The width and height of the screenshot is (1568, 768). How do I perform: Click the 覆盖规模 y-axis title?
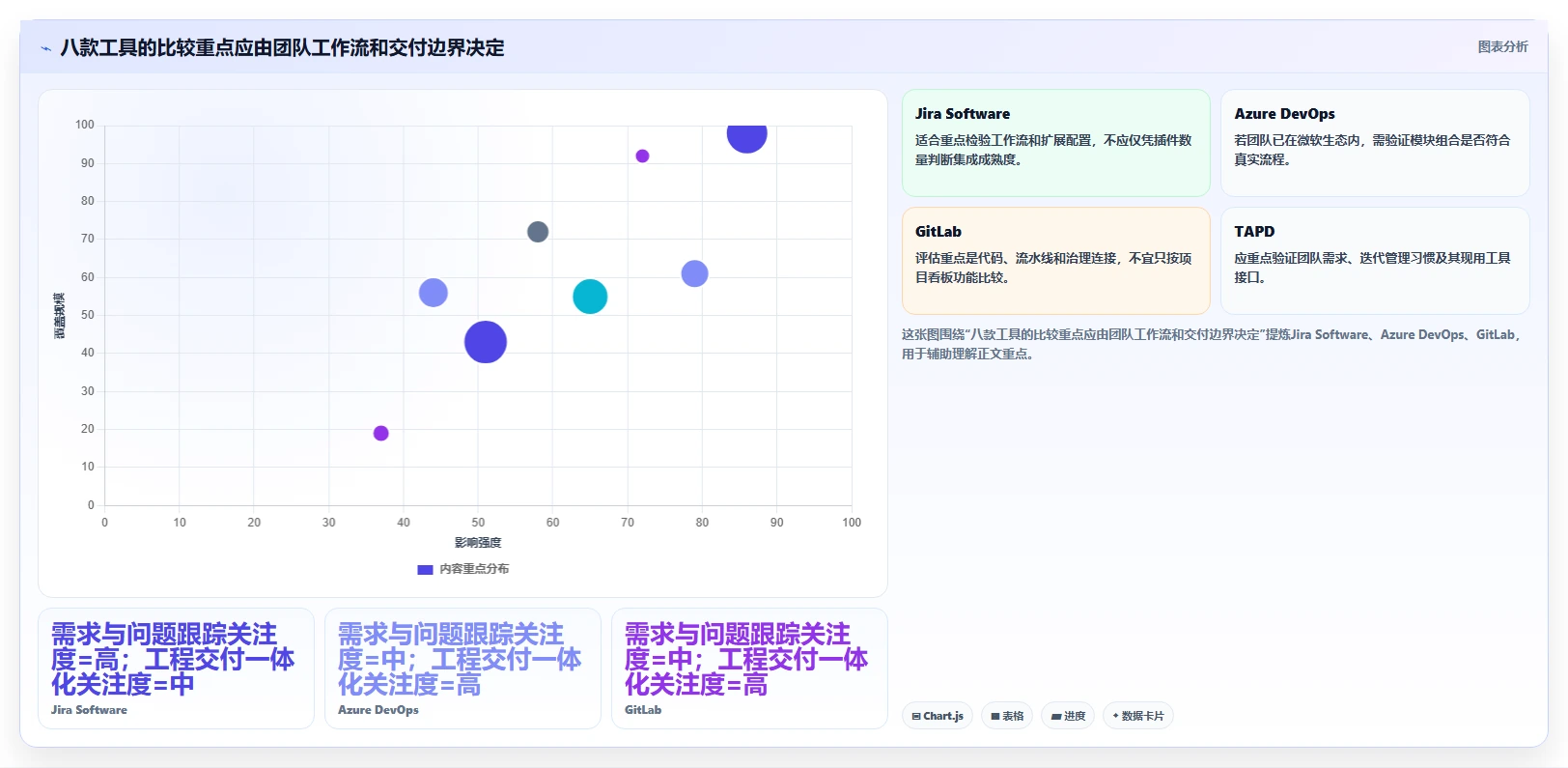tap(60, 316)
